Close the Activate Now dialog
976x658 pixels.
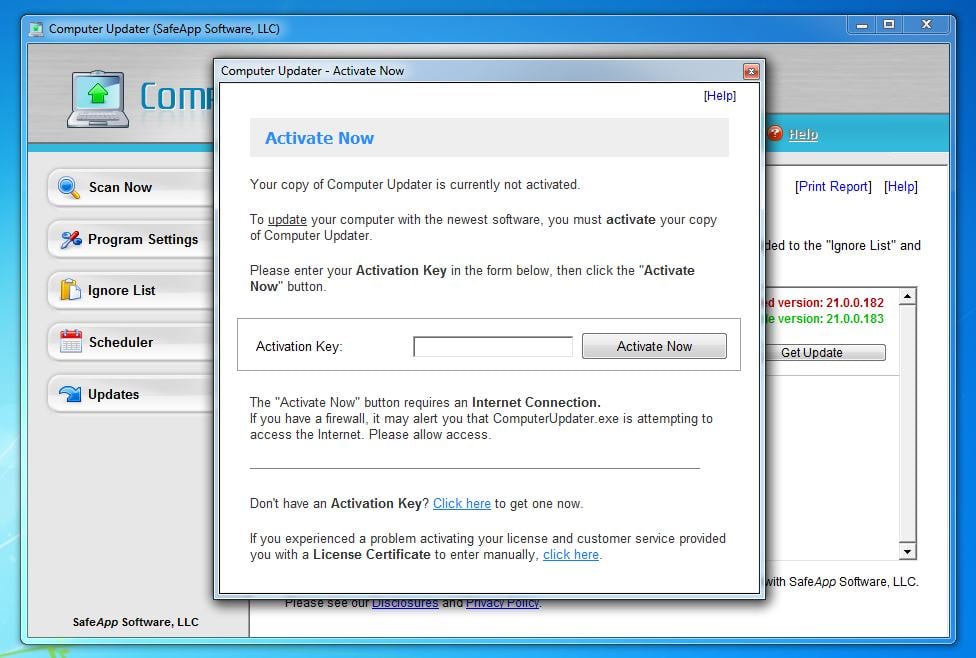click(751, 72)
